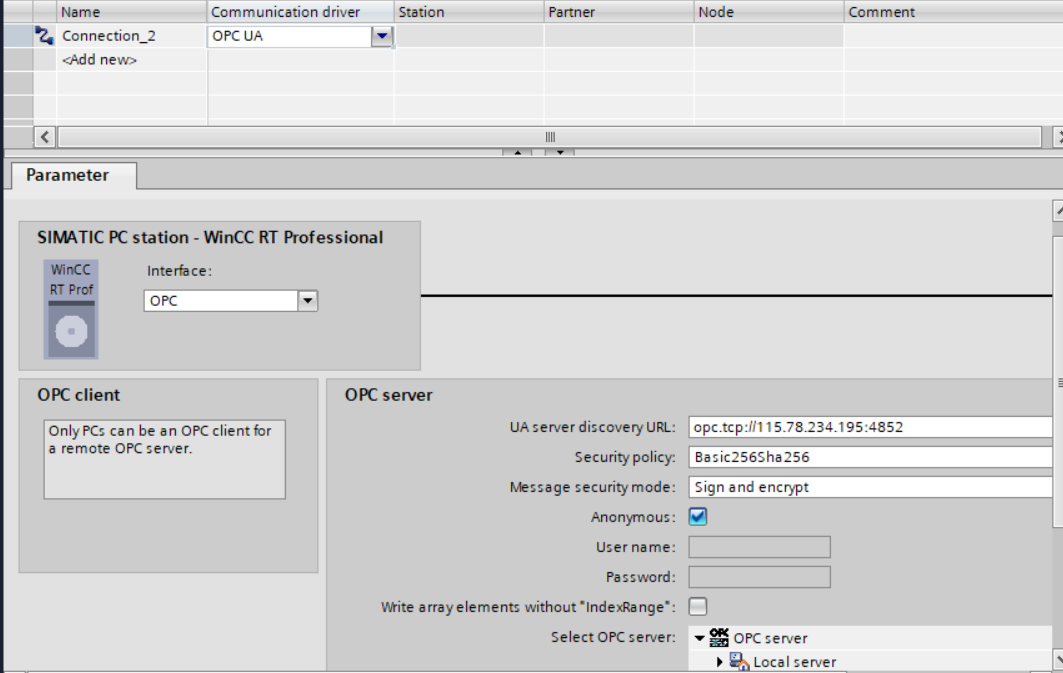Click the Add new connection row
1063x673 pixels.
click(100, 60)
